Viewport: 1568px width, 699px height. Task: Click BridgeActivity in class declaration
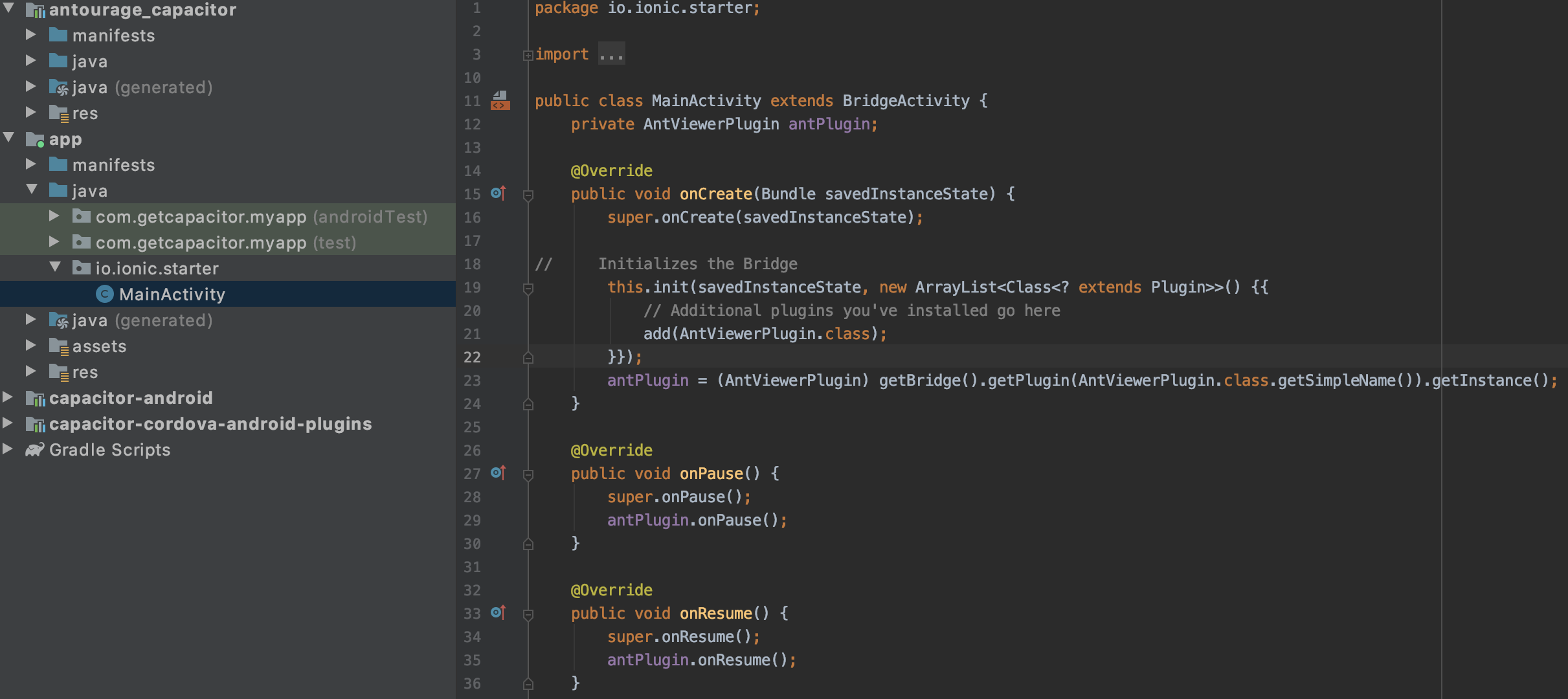(906, 101)
